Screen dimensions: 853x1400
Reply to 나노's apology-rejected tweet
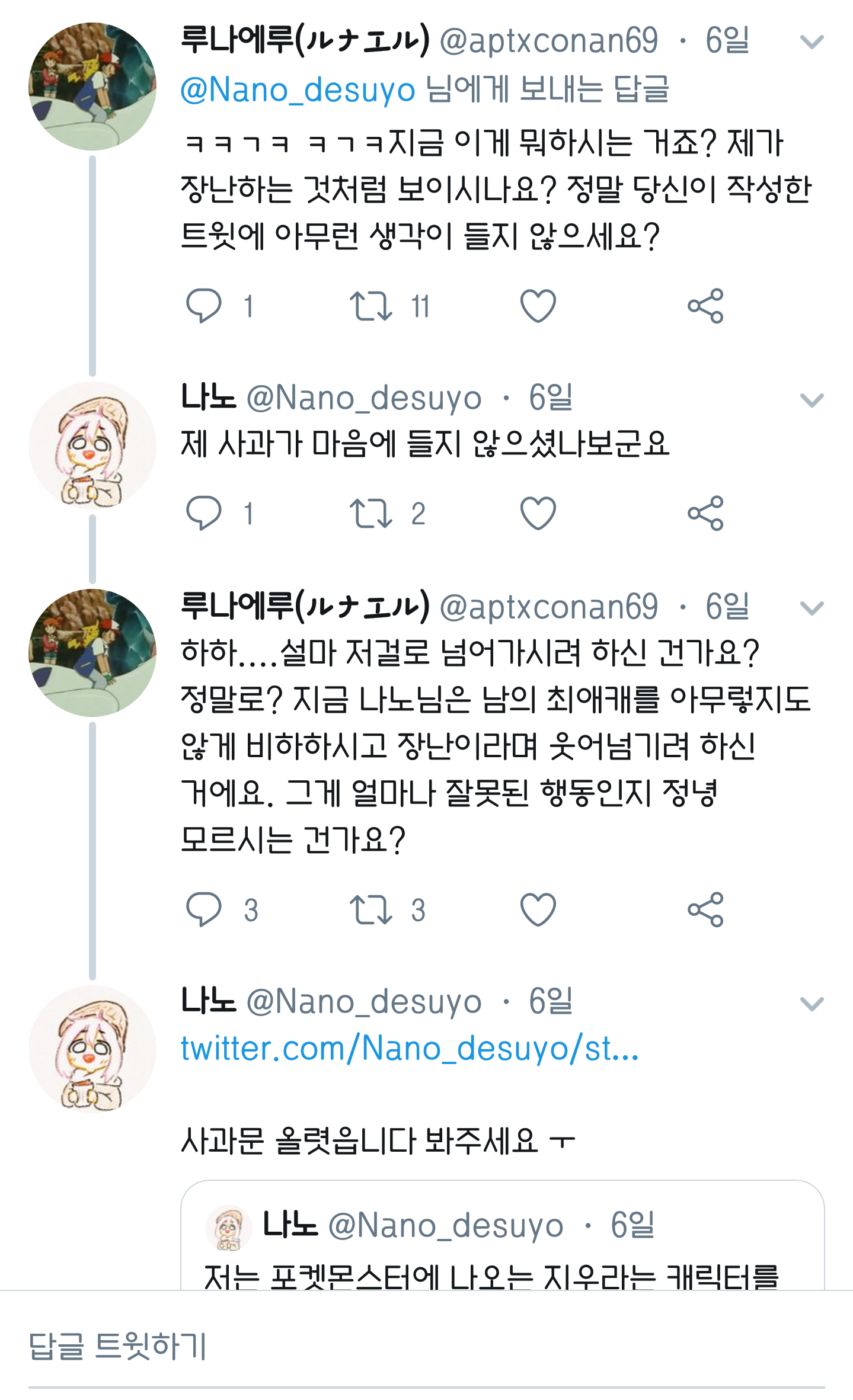click(x=204, y=513)
